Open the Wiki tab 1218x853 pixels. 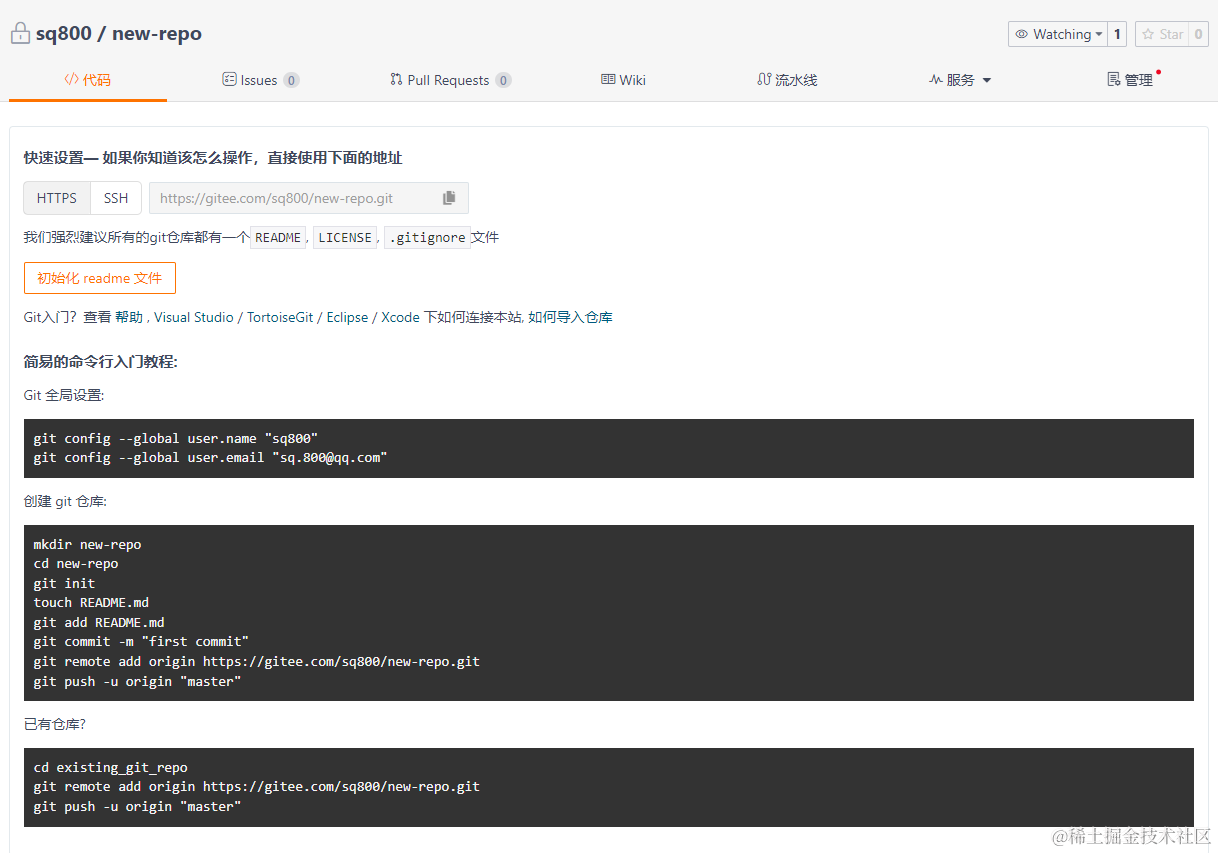click(x=623, y=80)
